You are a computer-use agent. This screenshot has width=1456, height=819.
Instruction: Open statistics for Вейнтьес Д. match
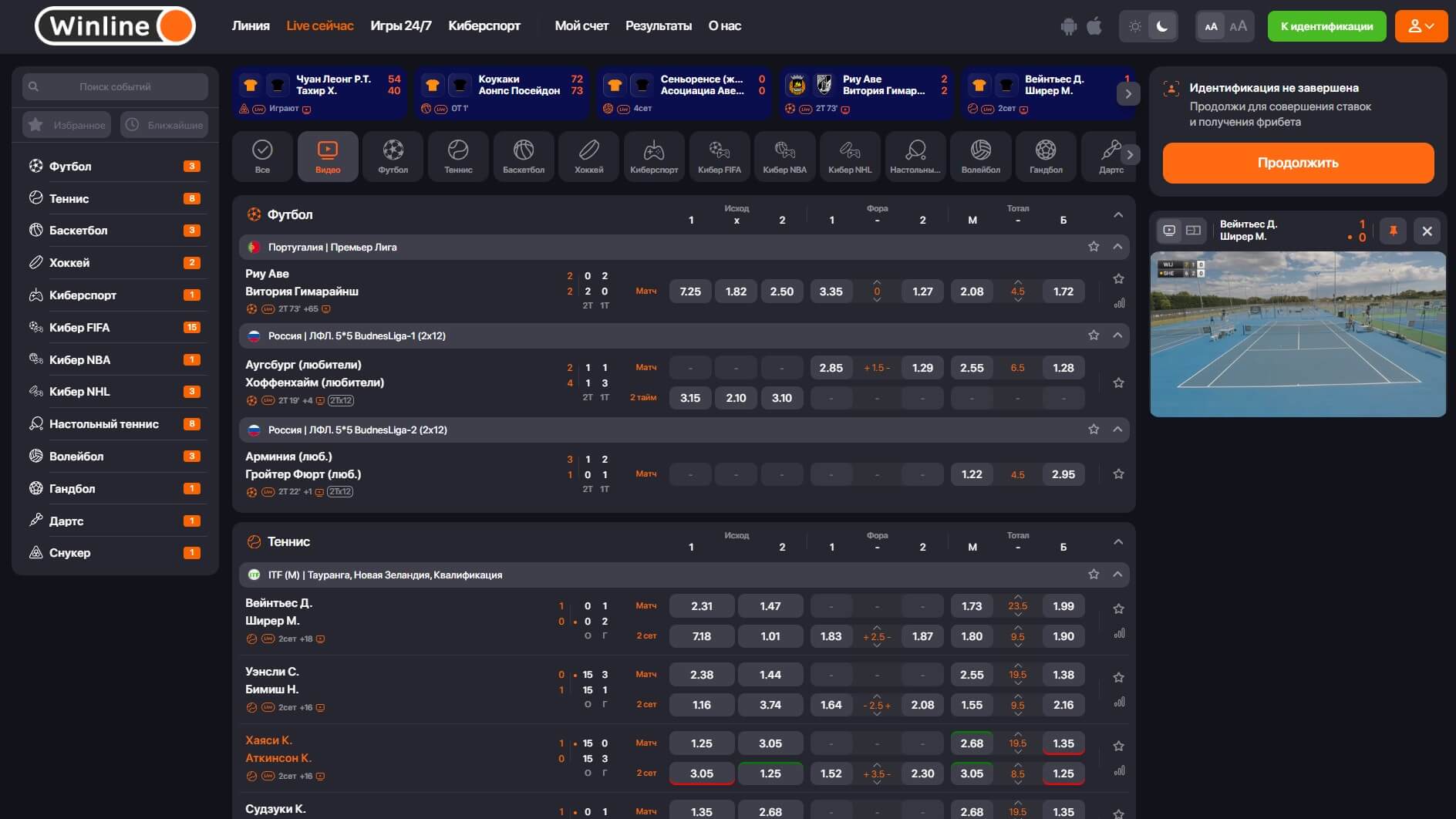pos(1119,634)
